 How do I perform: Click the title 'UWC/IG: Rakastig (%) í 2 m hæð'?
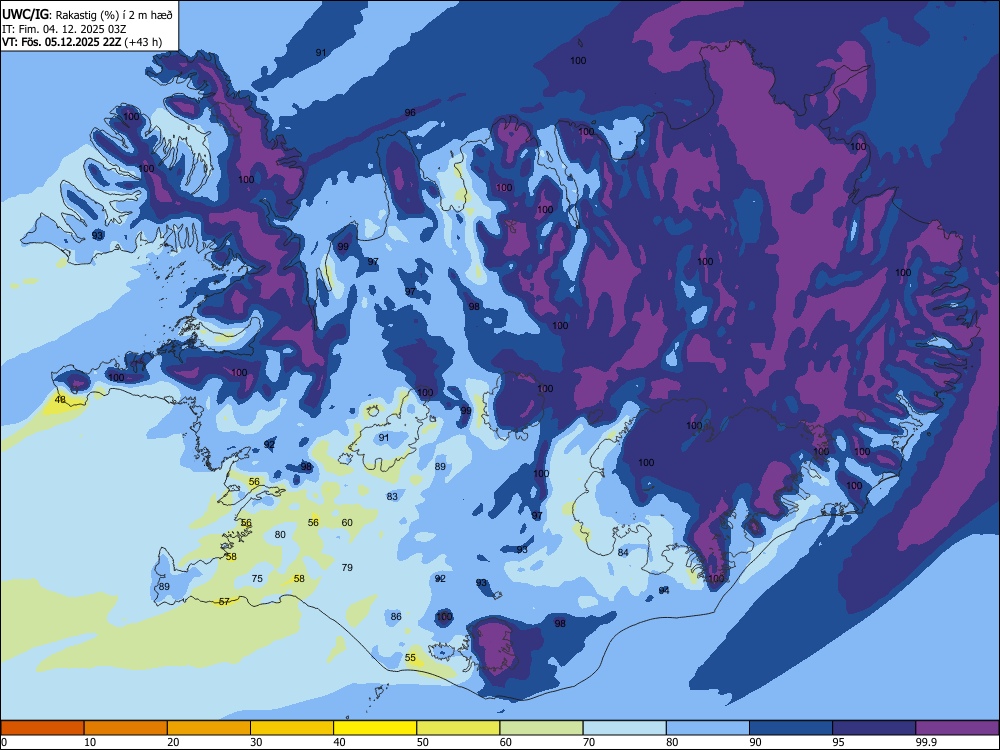coord(87,14)
